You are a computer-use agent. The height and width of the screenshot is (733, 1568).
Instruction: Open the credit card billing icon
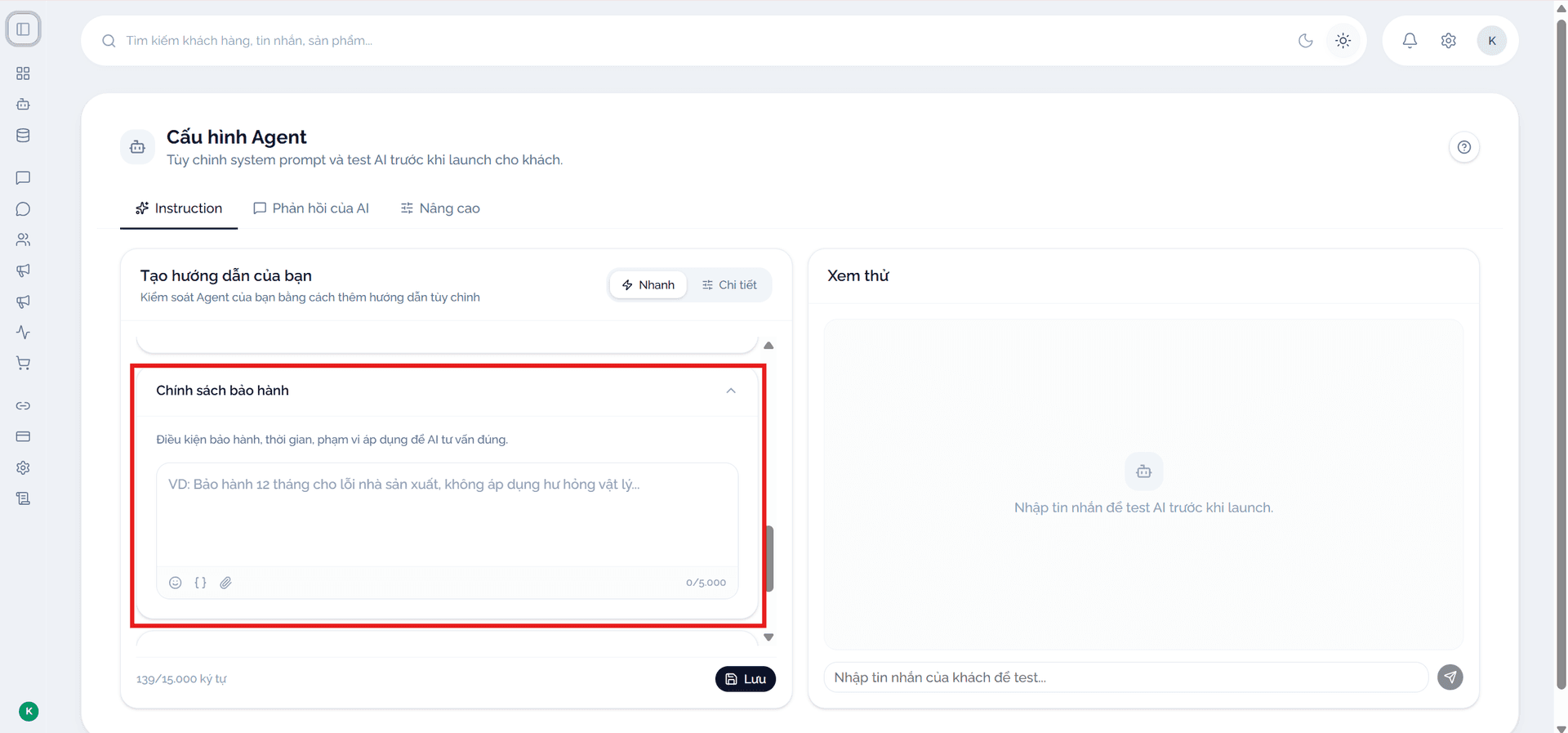(x=23, y=436)
